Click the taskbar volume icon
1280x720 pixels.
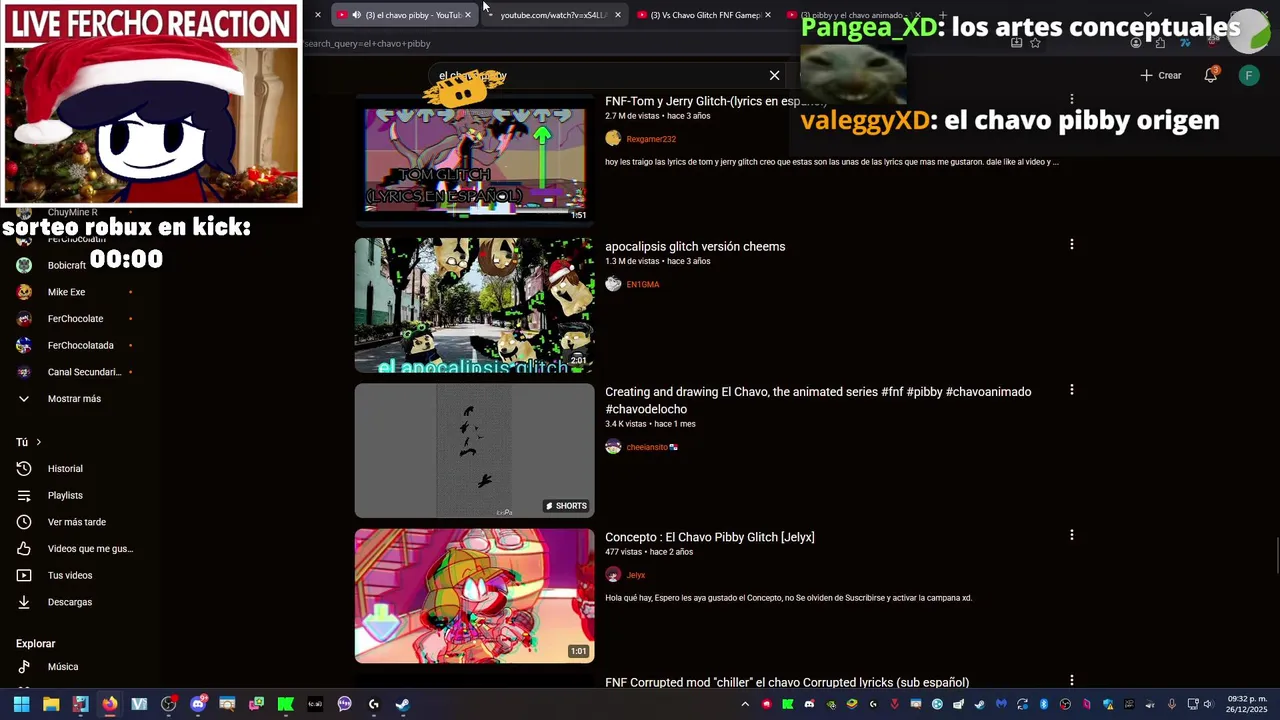click(1207, 704)
